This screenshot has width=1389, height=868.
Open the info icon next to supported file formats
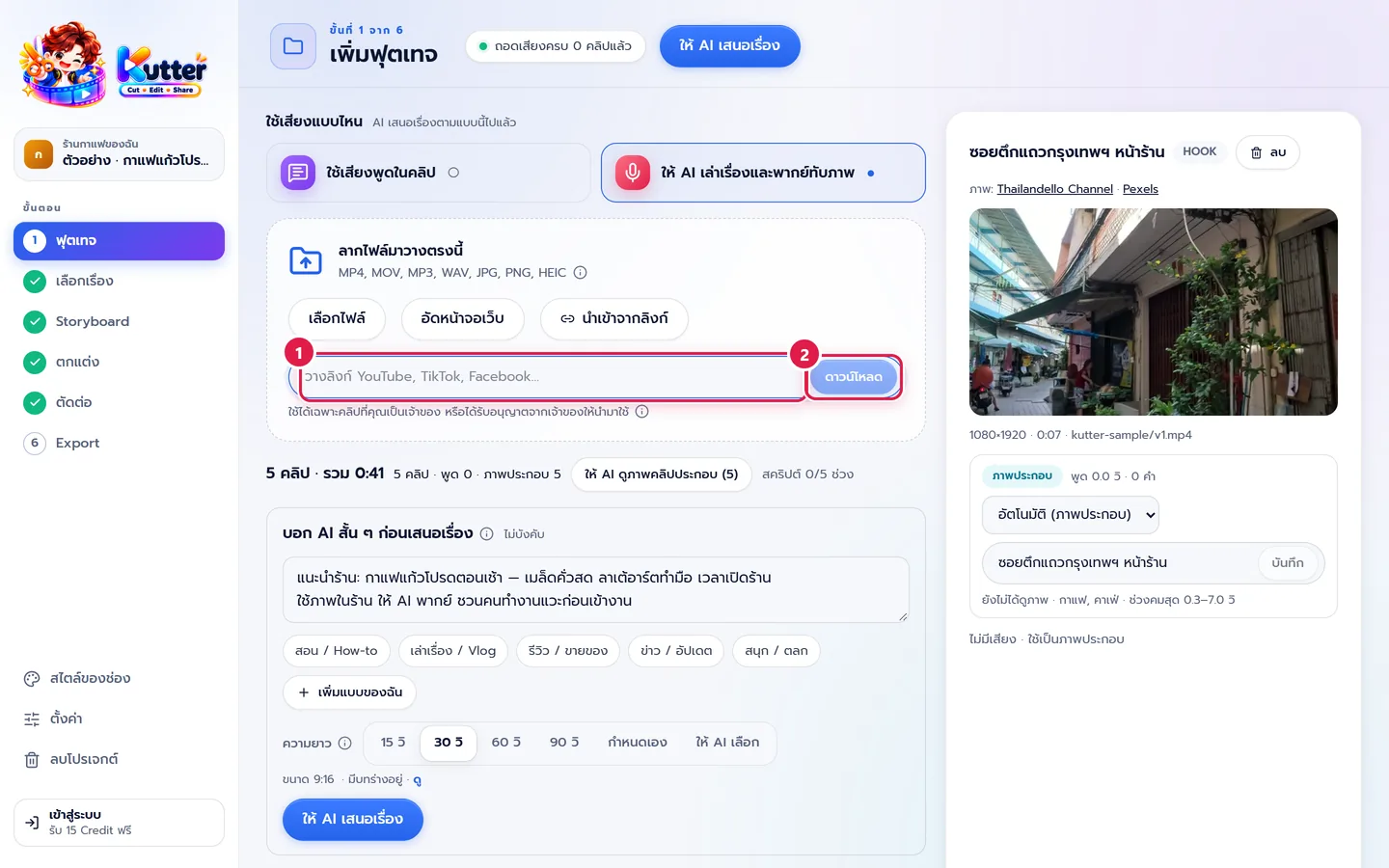(x=581, y=273)
